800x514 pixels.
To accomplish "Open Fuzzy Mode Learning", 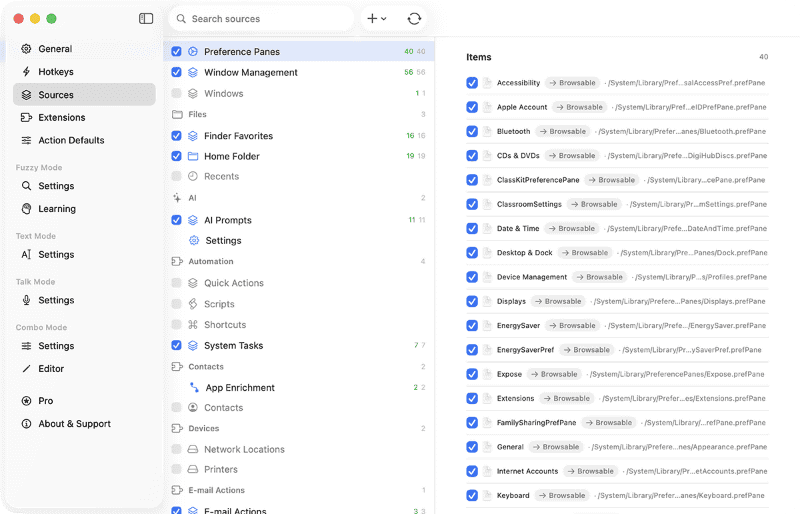I will coord(84,209).
